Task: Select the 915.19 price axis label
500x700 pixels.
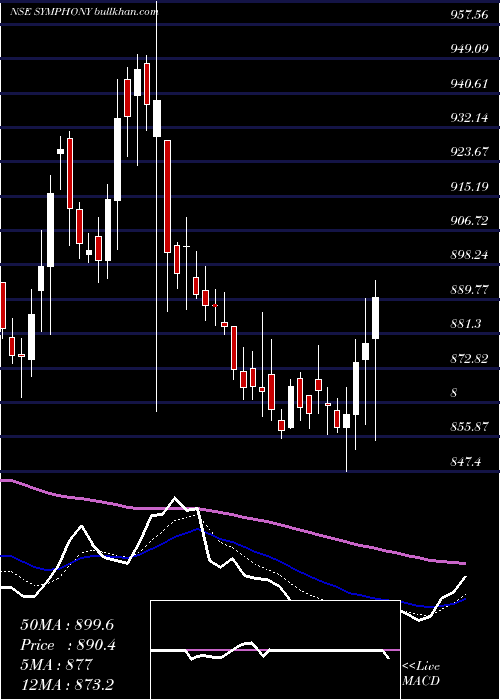Action: click(468, 186)
